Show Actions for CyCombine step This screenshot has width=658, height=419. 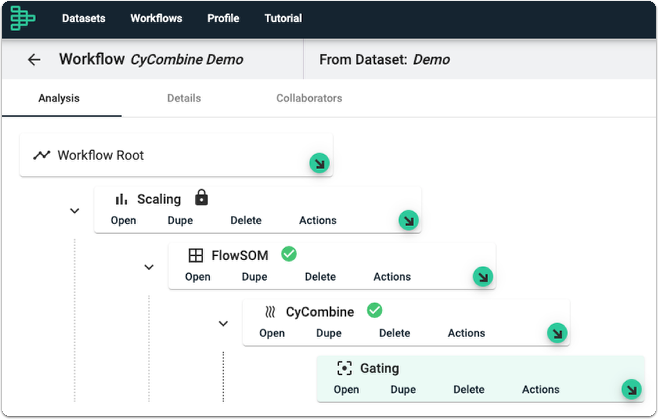466,333
